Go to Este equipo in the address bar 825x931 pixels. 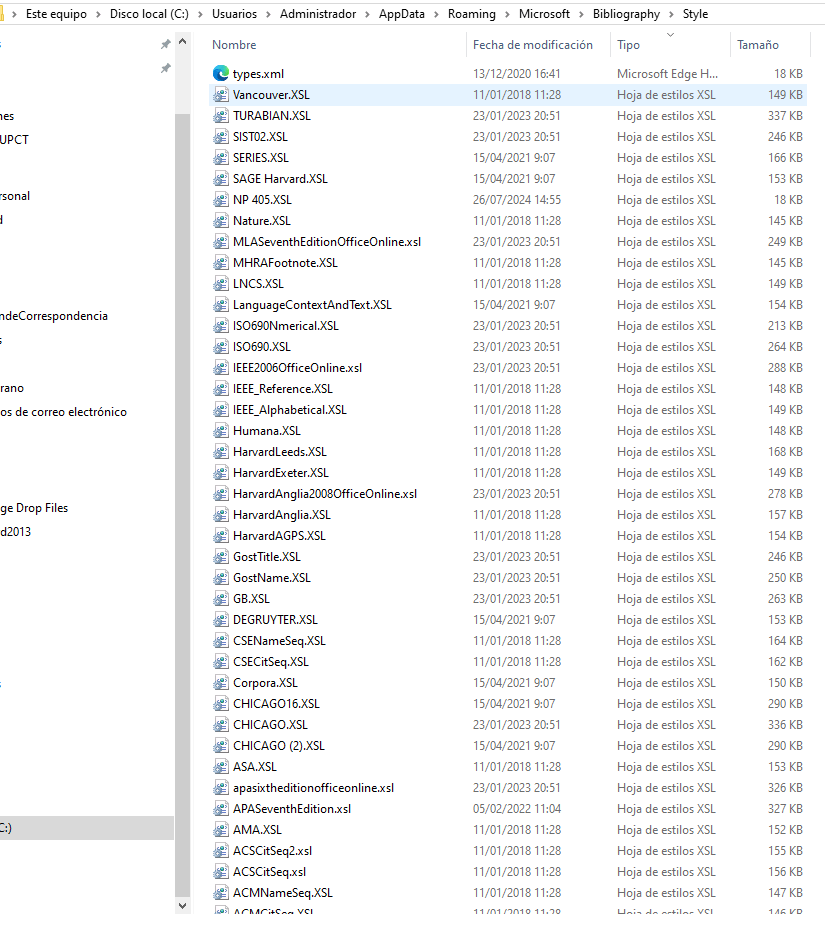[56, 14]
